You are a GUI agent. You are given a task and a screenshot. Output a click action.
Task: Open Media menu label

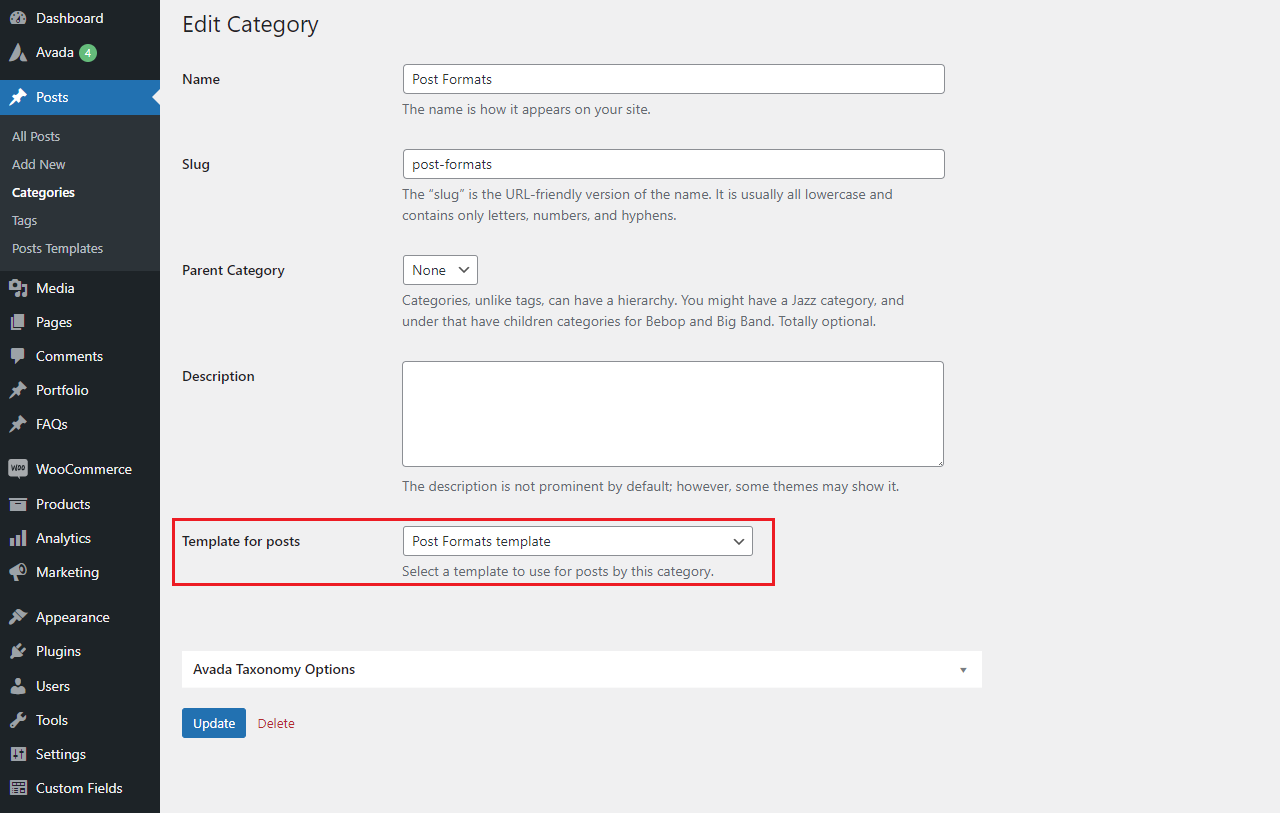[55, 288]
